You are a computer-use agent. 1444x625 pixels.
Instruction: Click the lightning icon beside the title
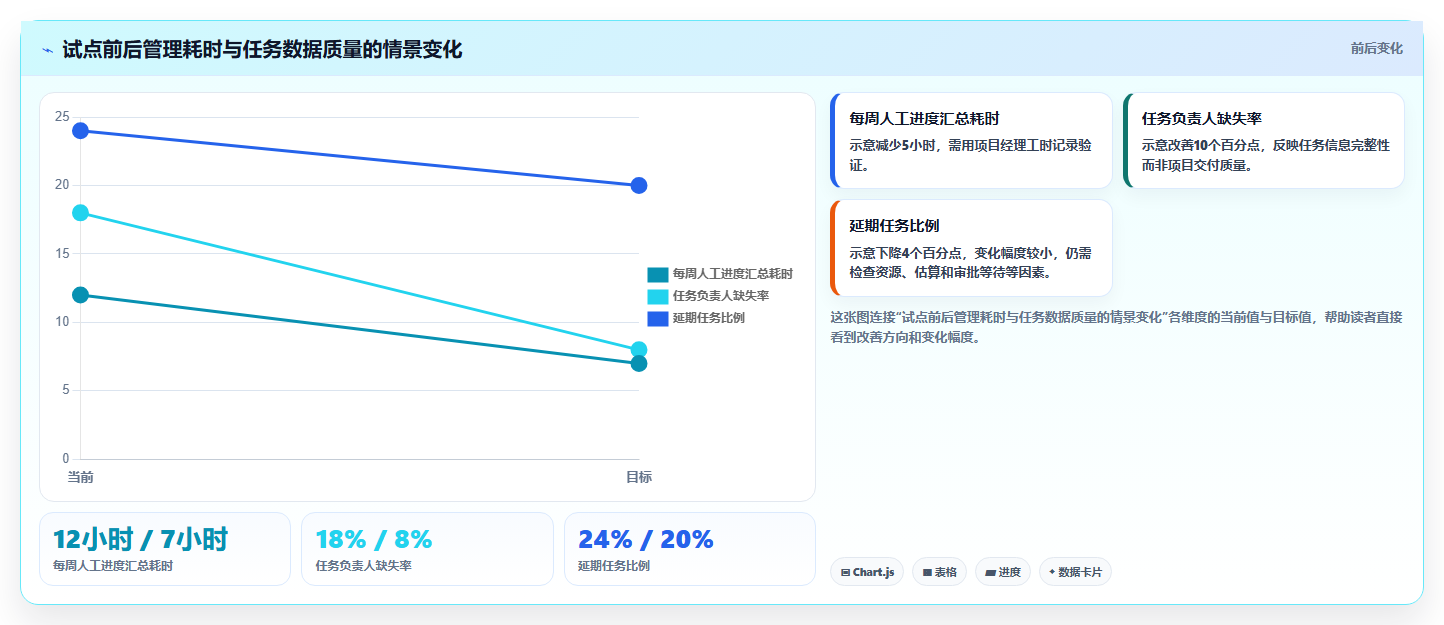(x=47, y=50)
